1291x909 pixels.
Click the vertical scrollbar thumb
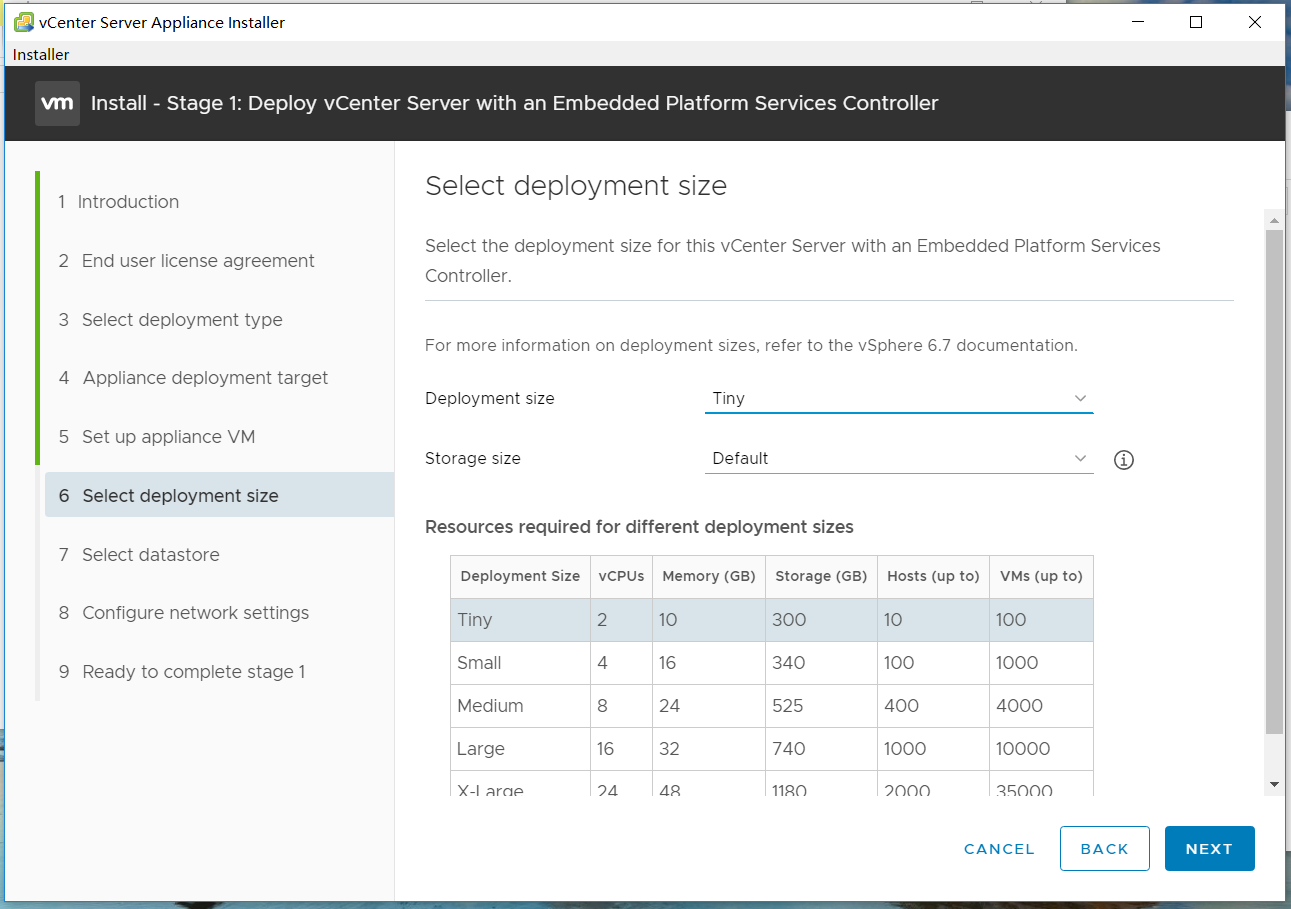point(1274,482)
